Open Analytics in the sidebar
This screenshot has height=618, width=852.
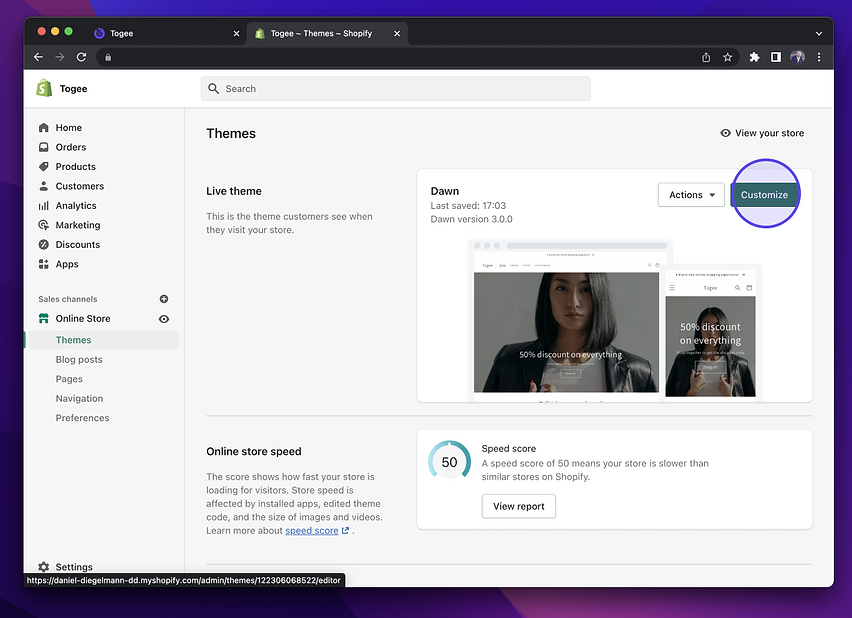click(76, 205)
